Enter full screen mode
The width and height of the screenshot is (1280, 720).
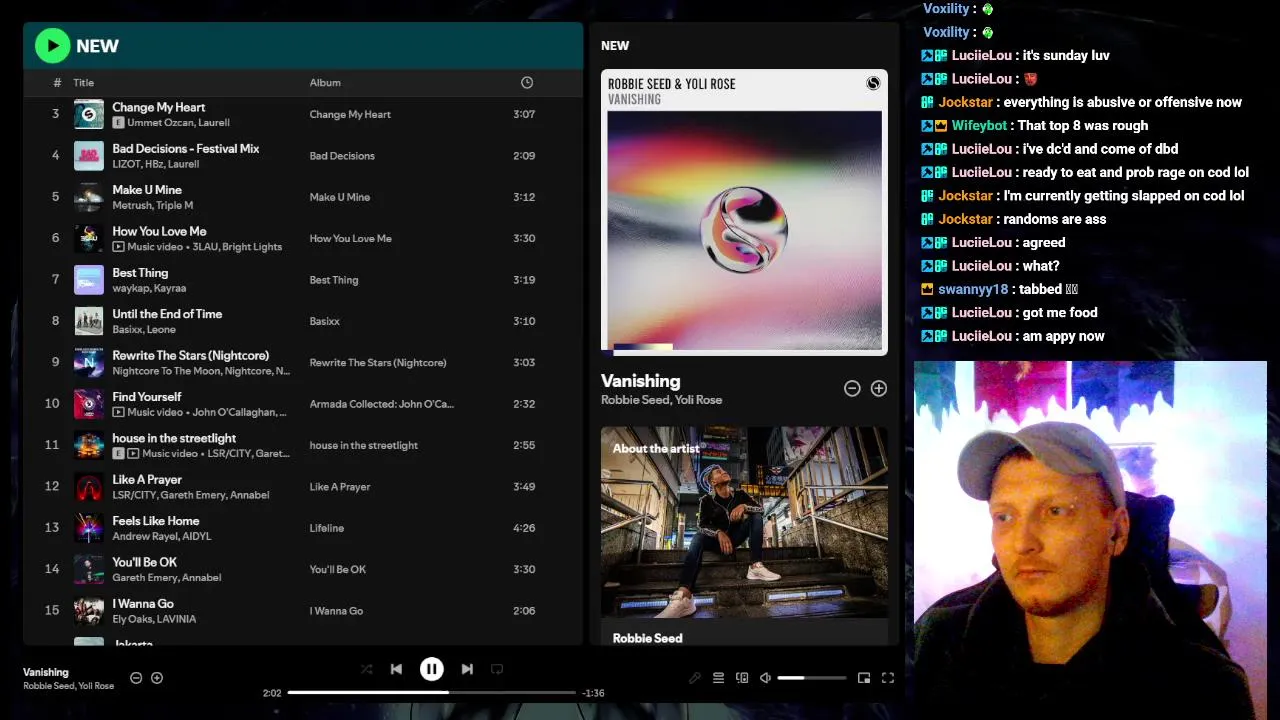tap(887, 678)
